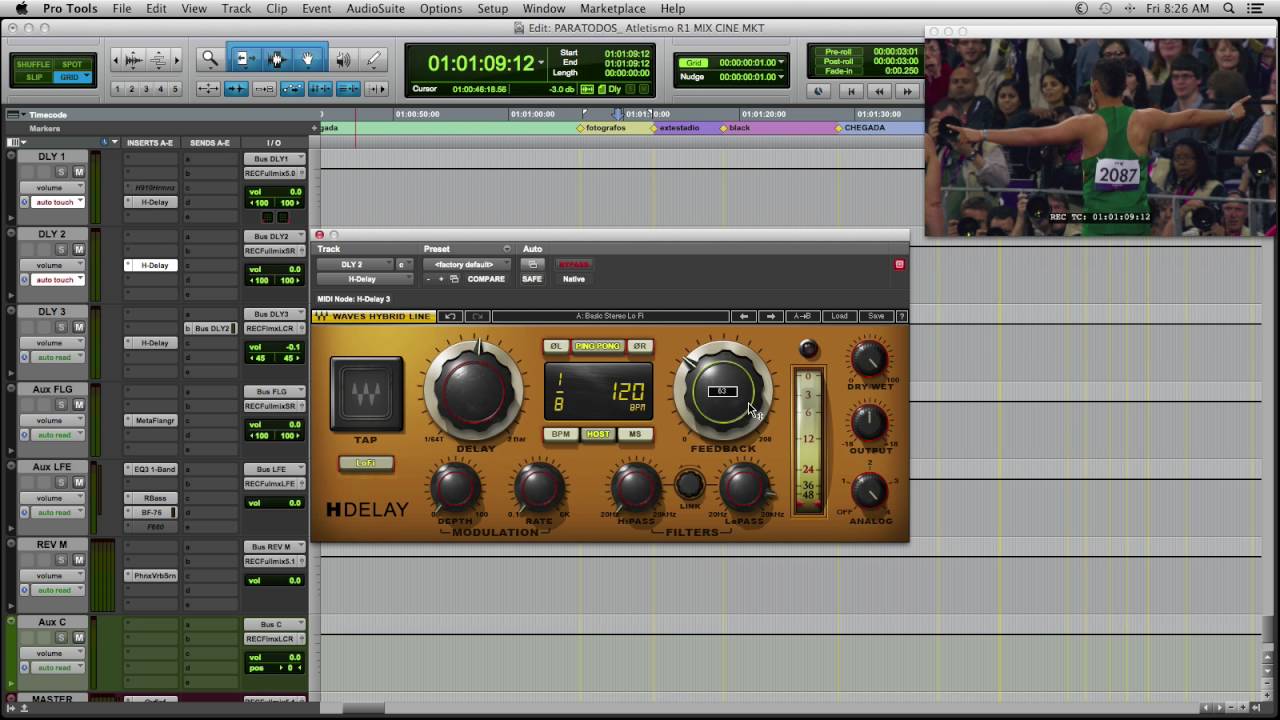
Task: Open Notification Center list icon
Action: 1256,8
